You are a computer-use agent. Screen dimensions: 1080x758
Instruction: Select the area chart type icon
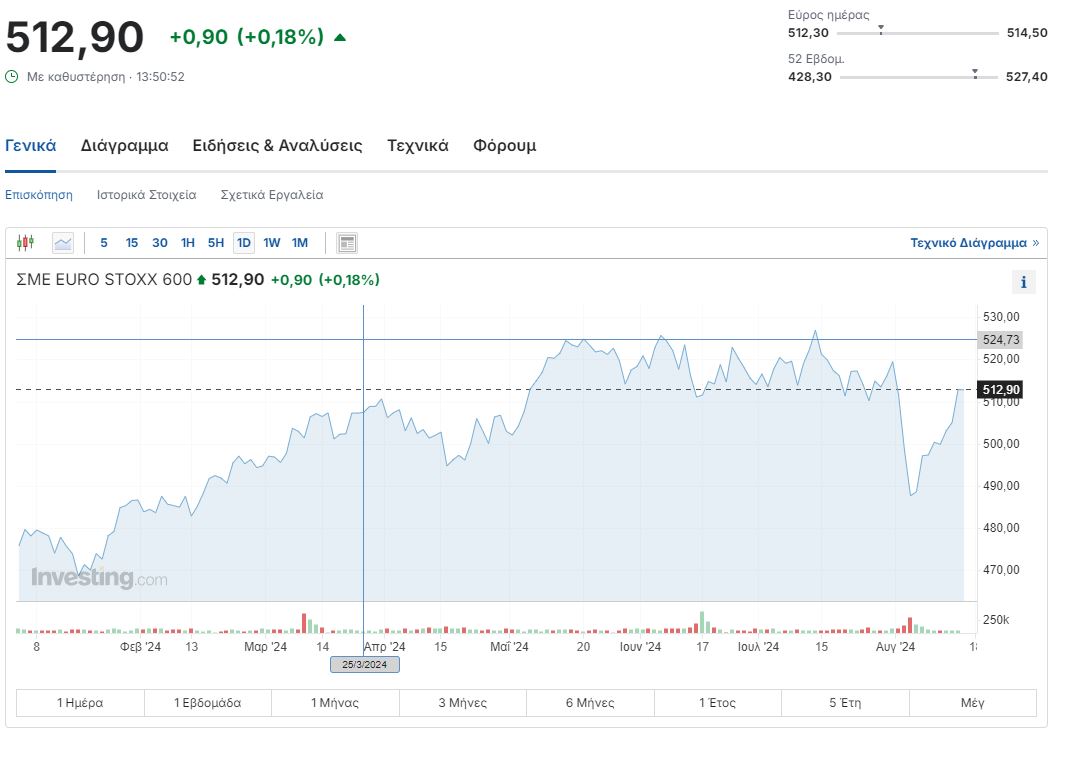63,242
